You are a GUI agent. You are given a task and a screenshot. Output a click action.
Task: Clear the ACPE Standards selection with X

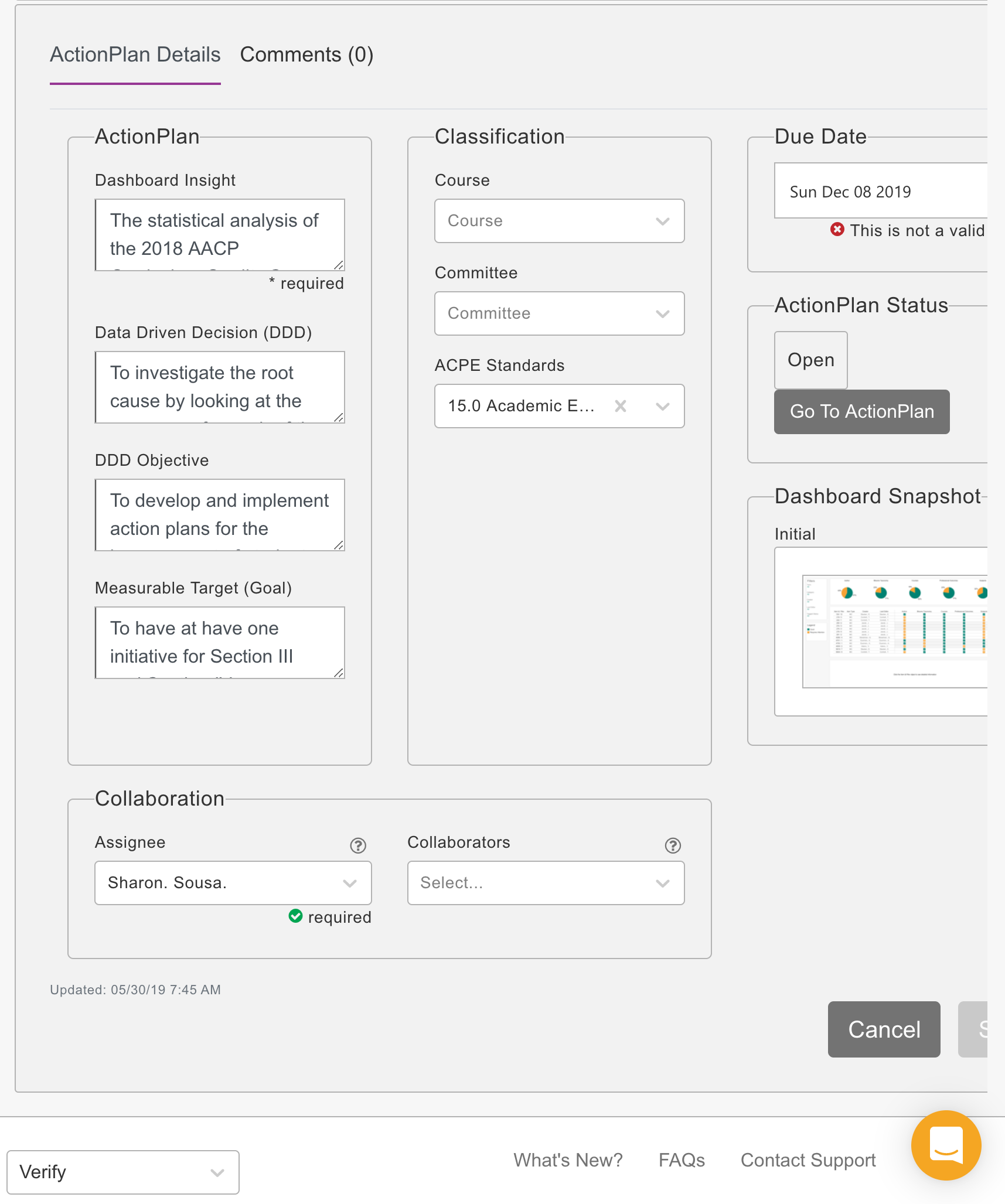coord(620,406)
